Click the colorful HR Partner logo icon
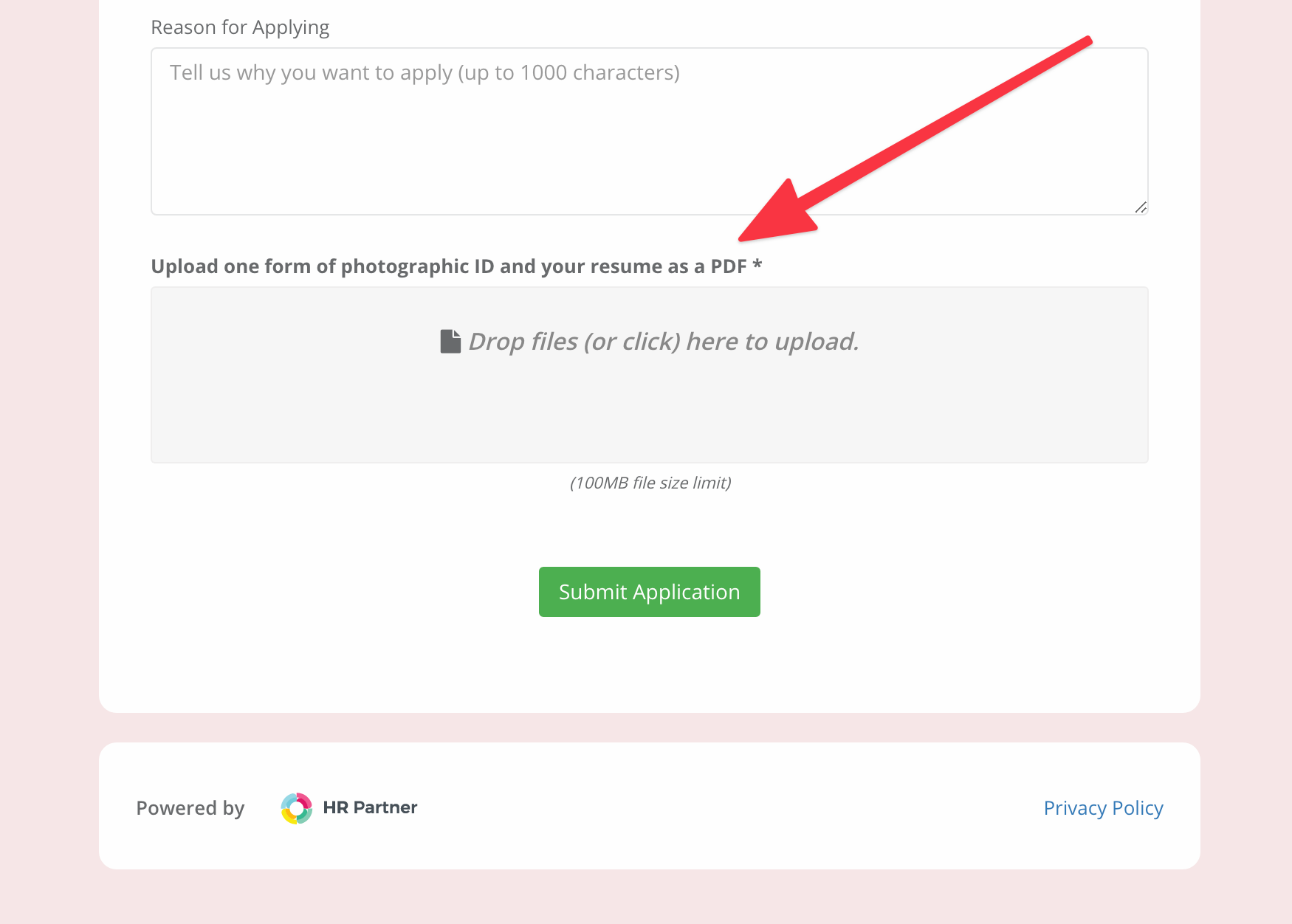The height and width of the screenshot is (924, 1292). pyautogui.click(x=297, y=808)
